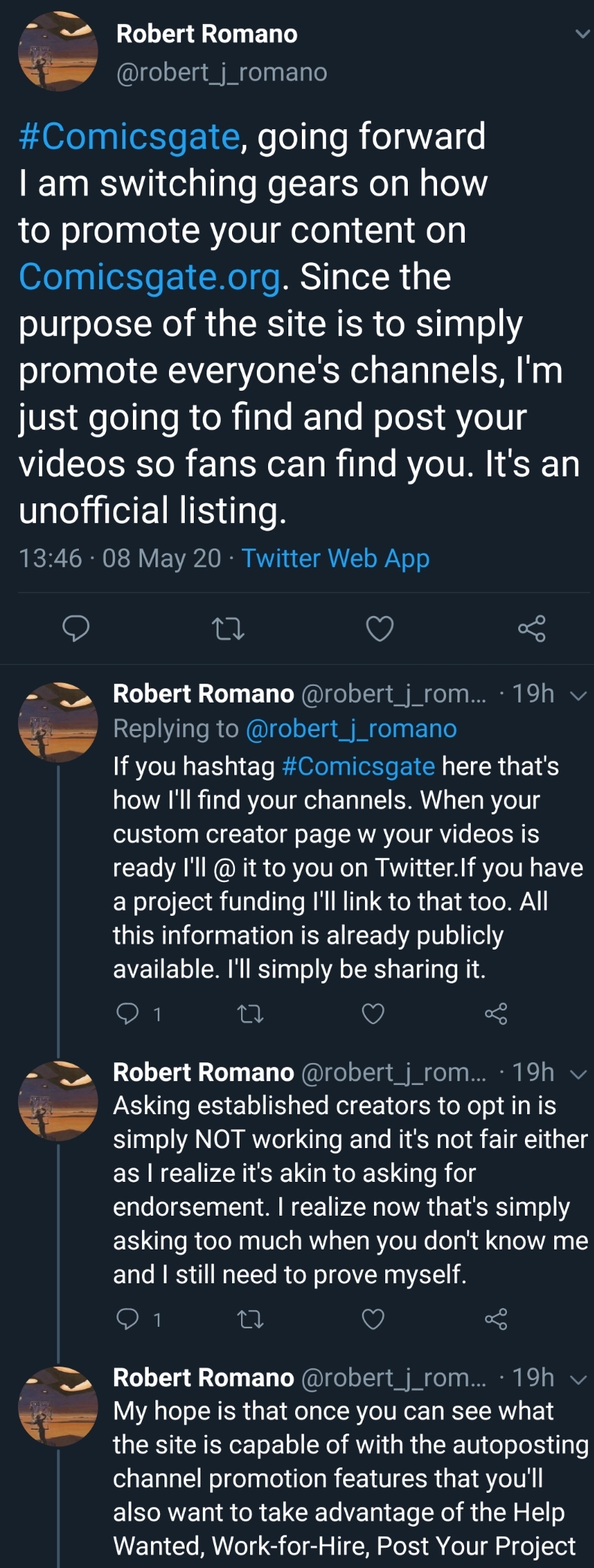Open the Twitter Web App source link
The image size is (594, 1568).
click(336, 558)
